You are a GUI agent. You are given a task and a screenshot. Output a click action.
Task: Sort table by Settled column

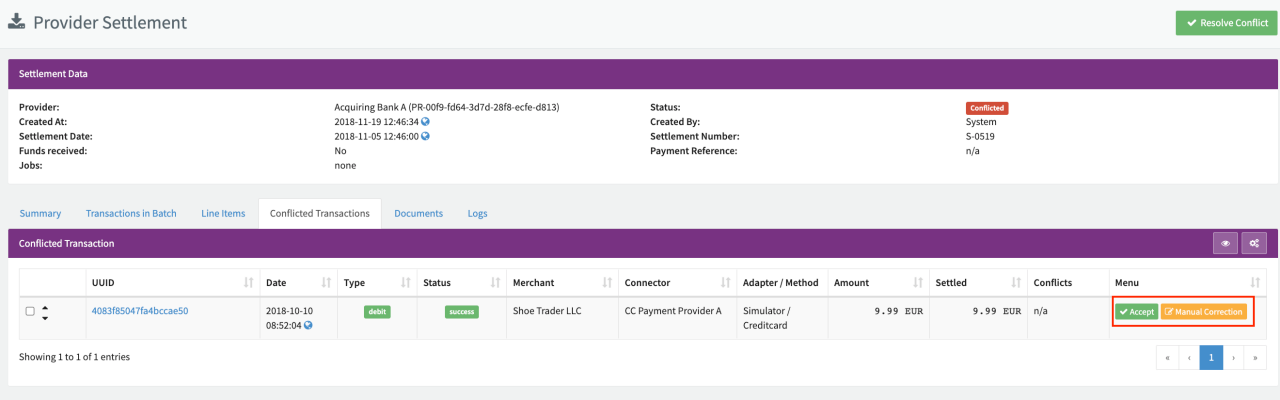click(x=1016, y=283)
